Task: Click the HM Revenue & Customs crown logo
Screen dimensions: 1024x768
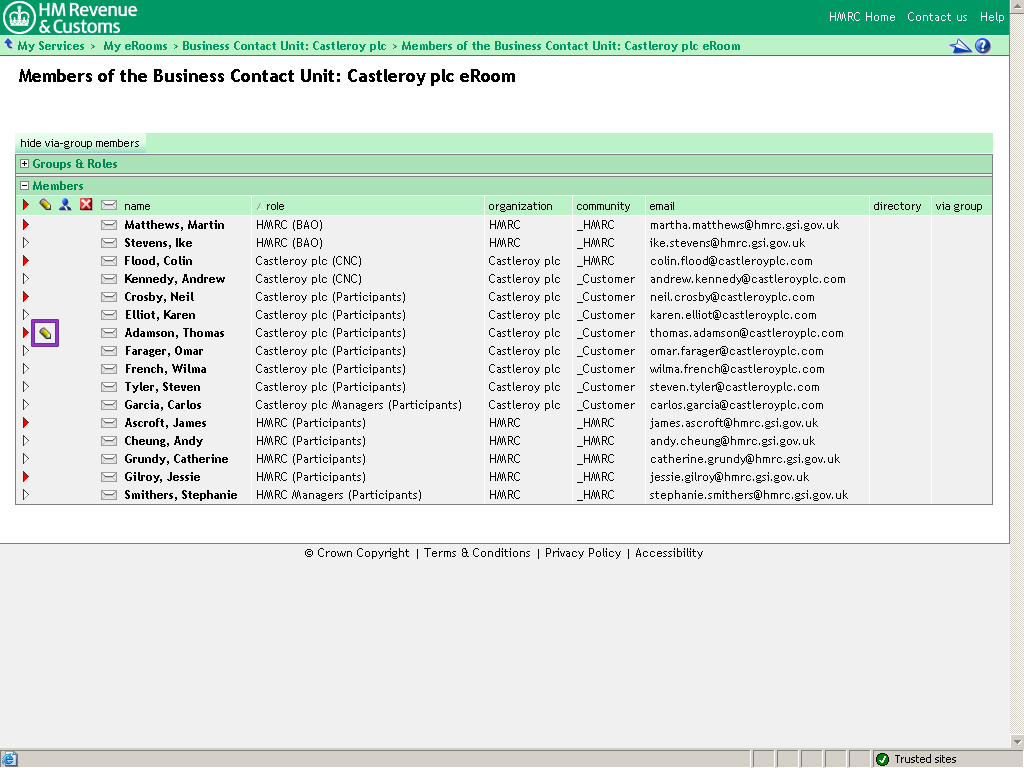Action: [x=19, y=17]
